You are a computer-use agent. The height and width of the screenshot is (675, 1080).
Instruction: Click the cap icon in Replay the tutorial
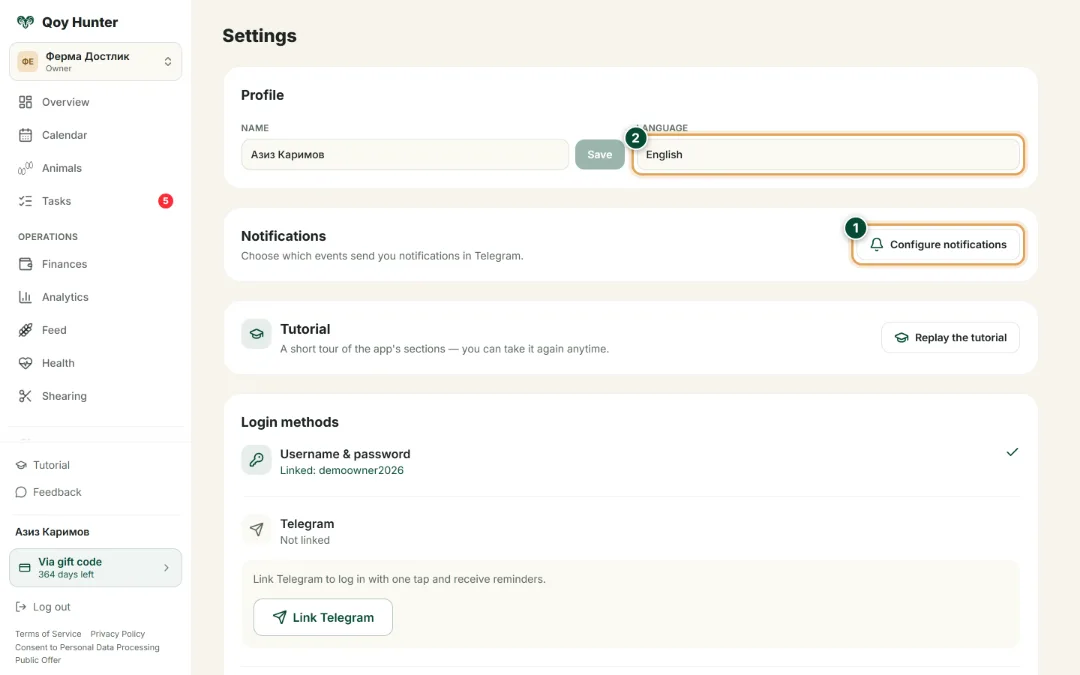point(901,338)
